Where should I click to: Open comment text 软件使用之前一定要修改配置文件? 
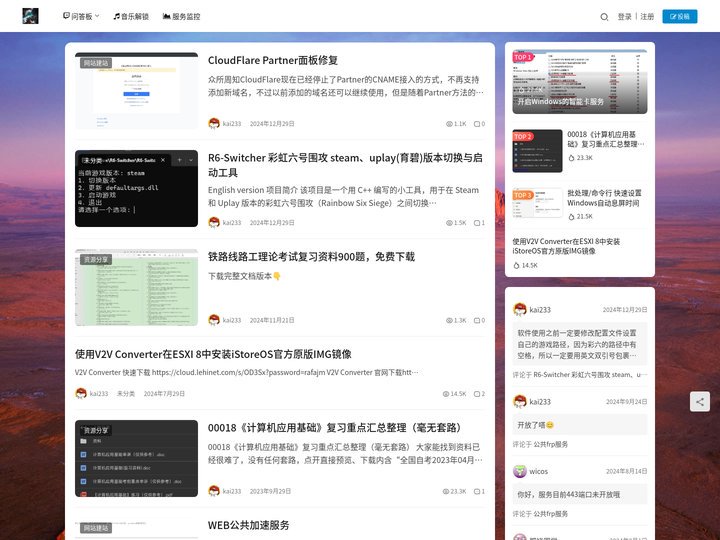point(579,344)
